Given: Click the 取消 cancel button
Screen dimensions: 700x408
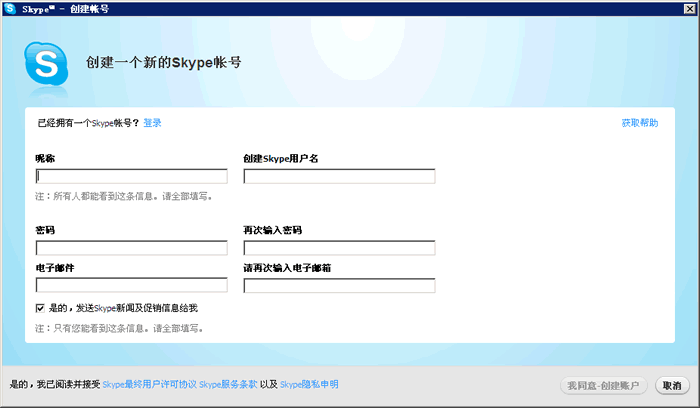Looking at the screenshot, I should pos(672,385).
